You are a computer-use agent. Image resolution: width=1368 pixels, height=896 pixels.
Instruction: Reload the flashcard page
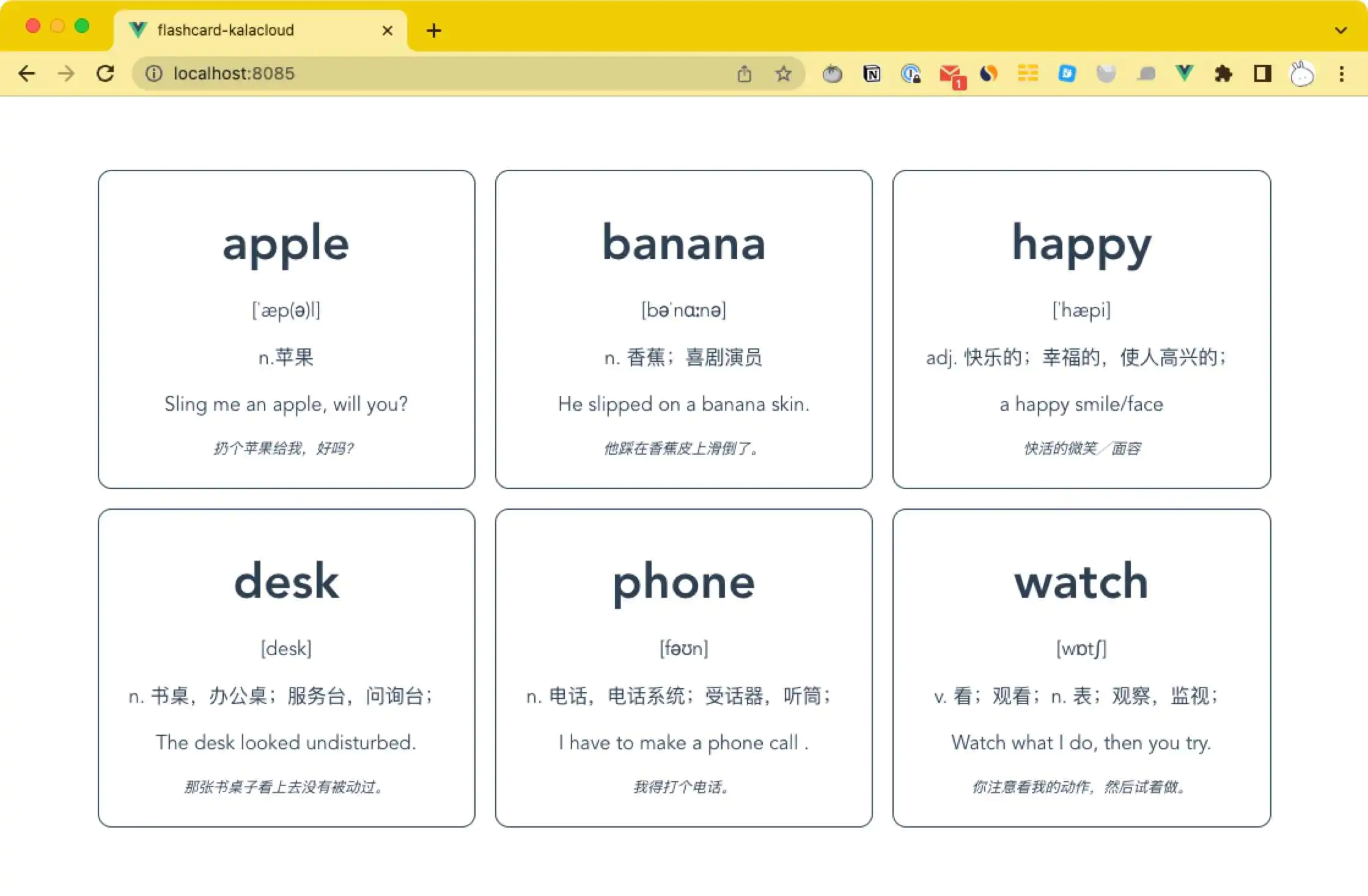coord(105,73)
